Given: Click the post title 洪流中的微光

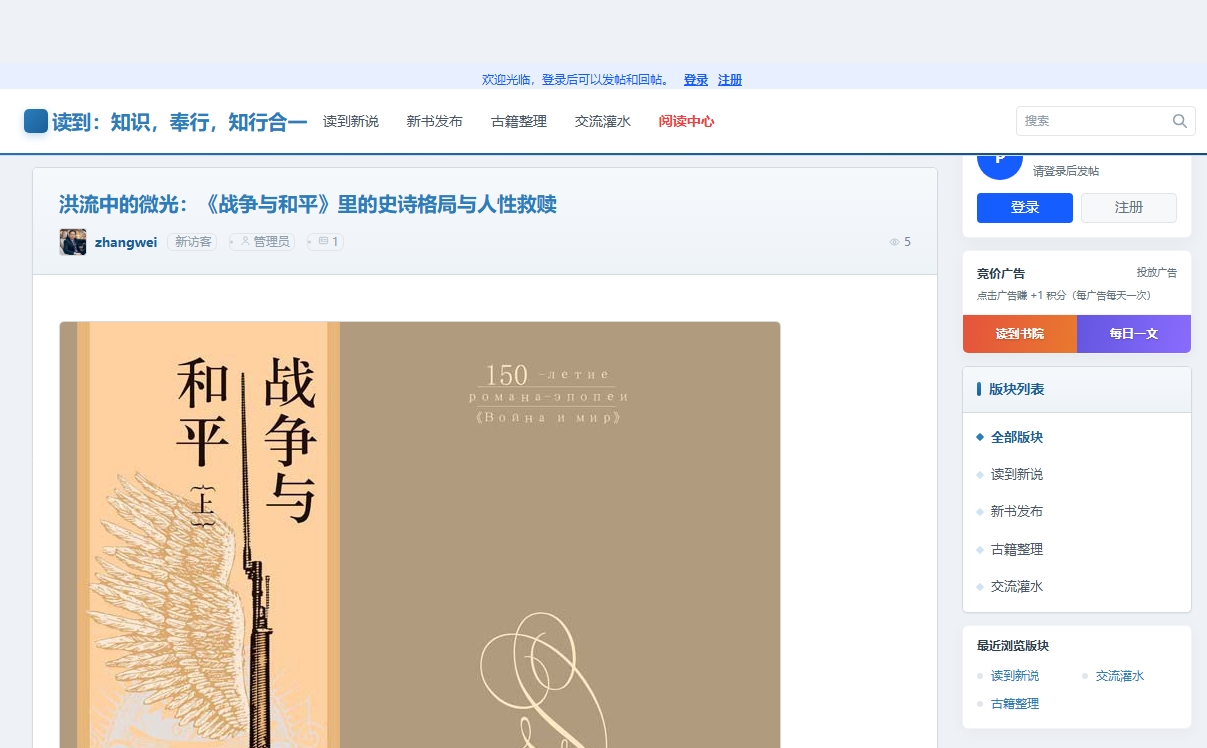Looking at the screenshot, I should [308, 205].
